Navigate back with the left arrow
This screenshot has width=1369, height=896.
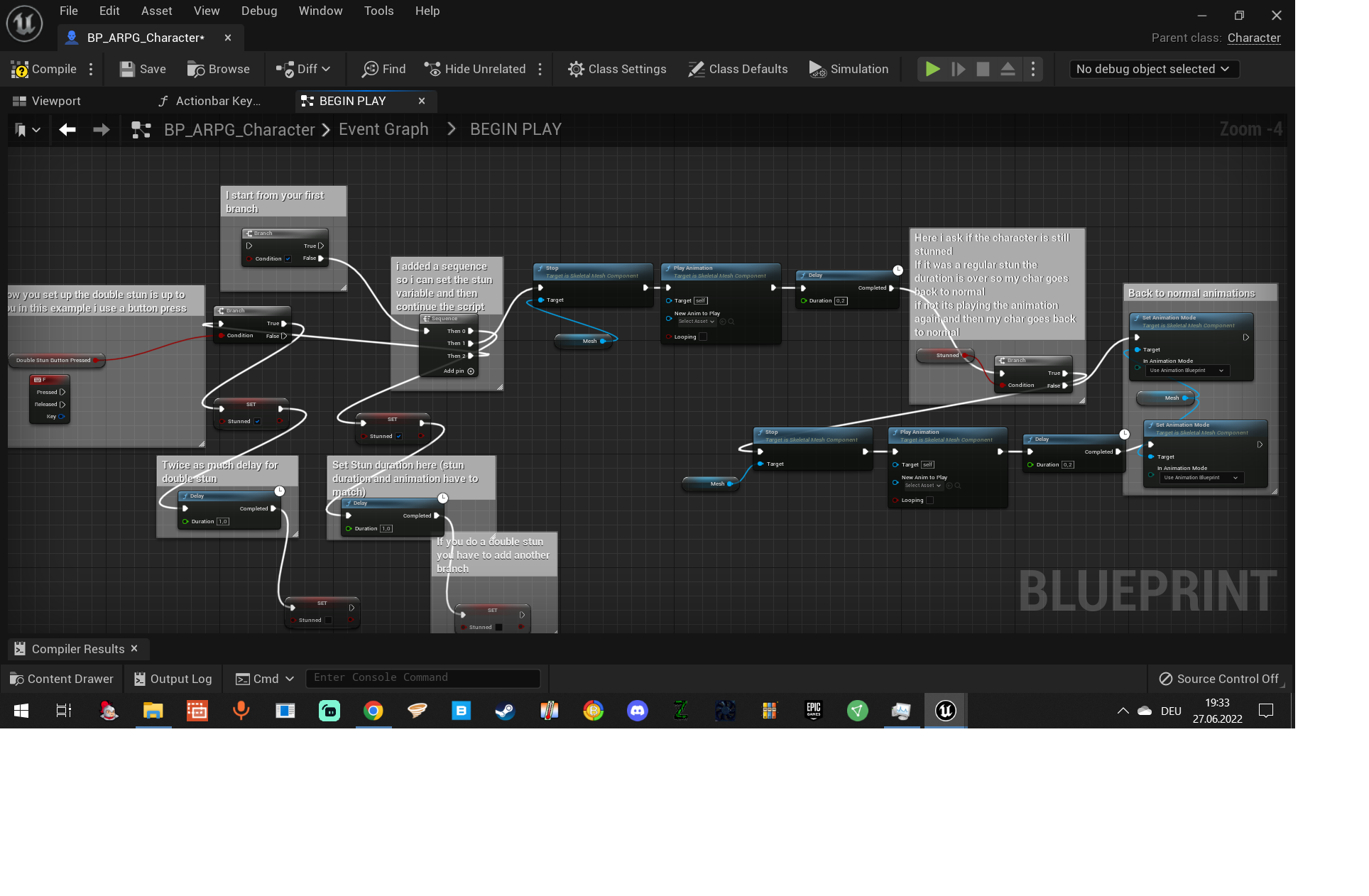67,129
